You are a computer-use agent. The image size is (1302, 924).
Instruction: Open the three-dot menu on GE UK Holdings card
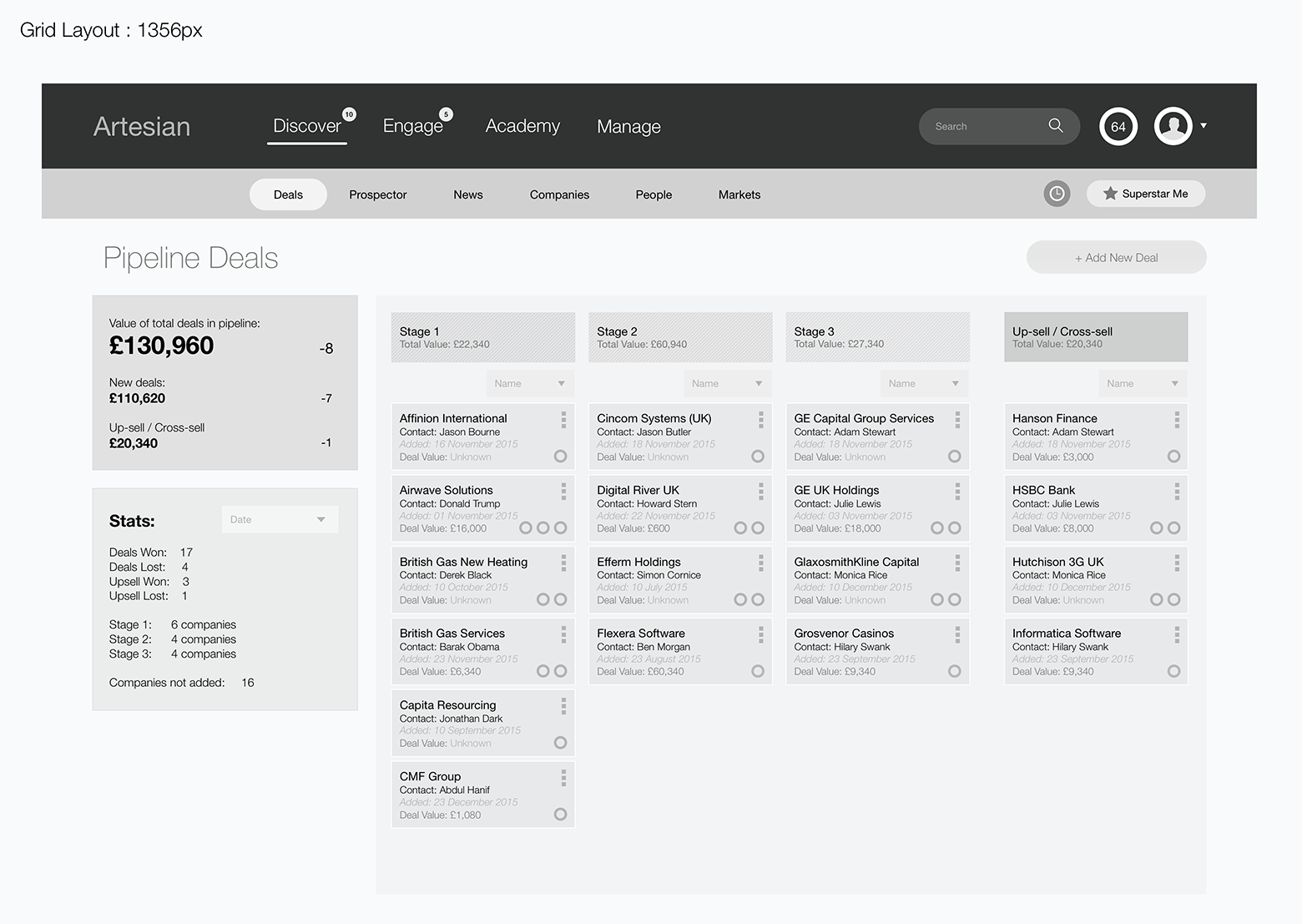coord(957,491)
